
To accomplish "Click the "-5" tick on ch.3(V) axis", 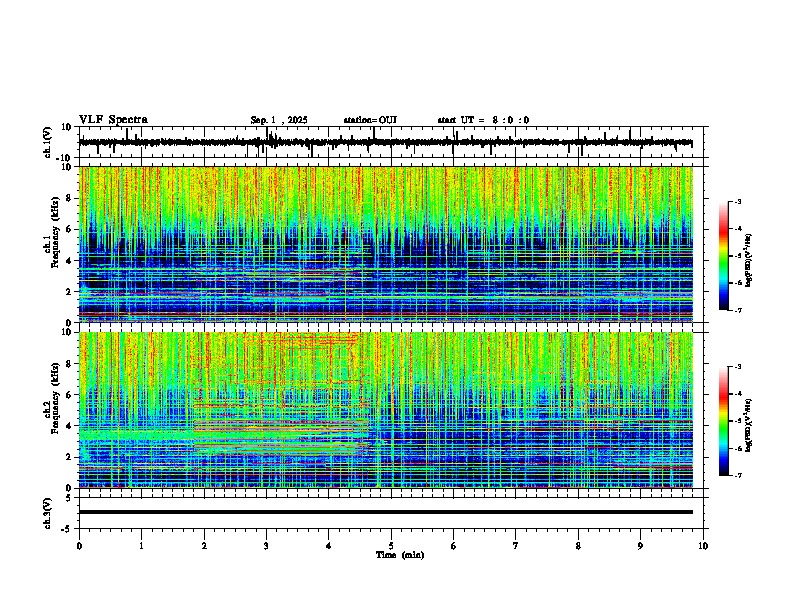I will pos(68,529).
